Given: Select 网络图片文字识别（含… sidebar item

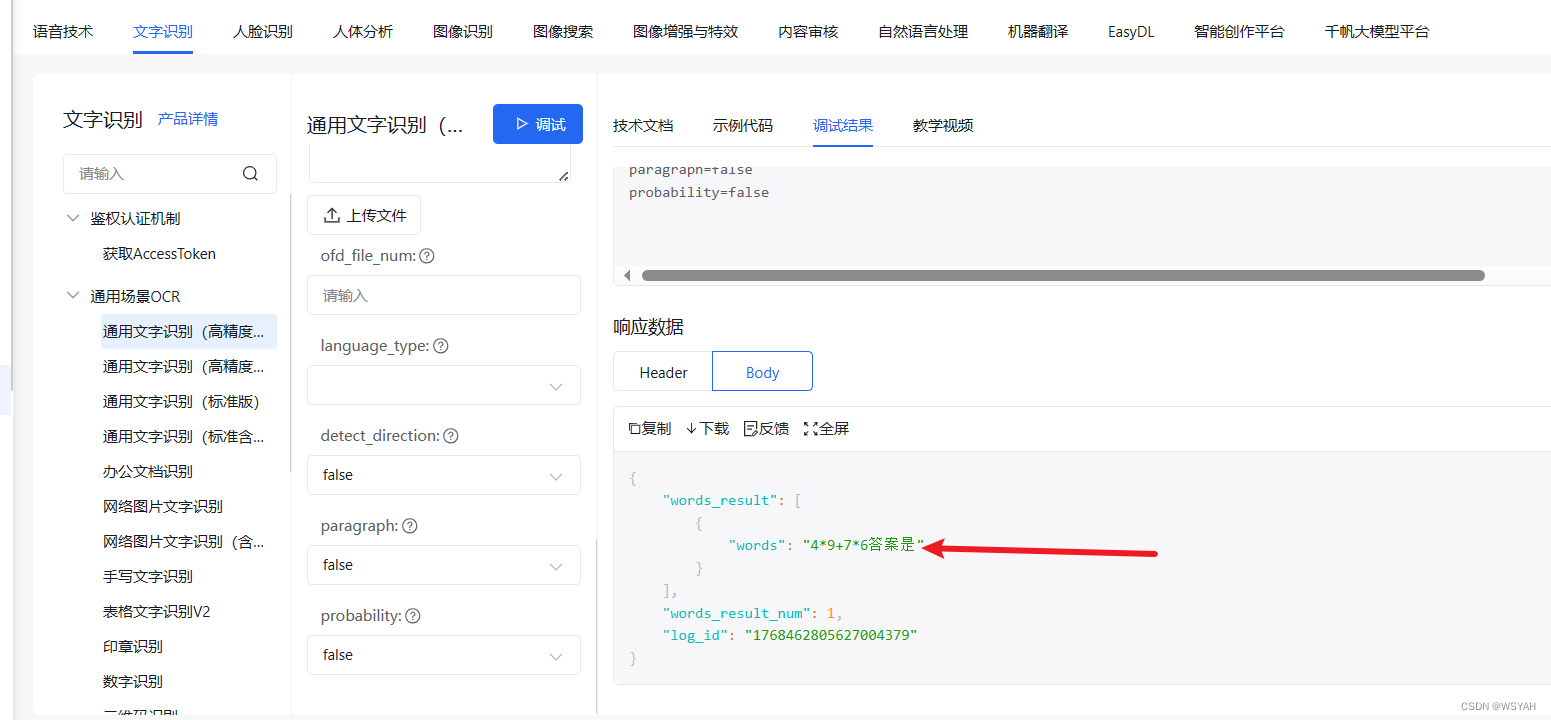Looking at the screenshot, I should (184, 542).
